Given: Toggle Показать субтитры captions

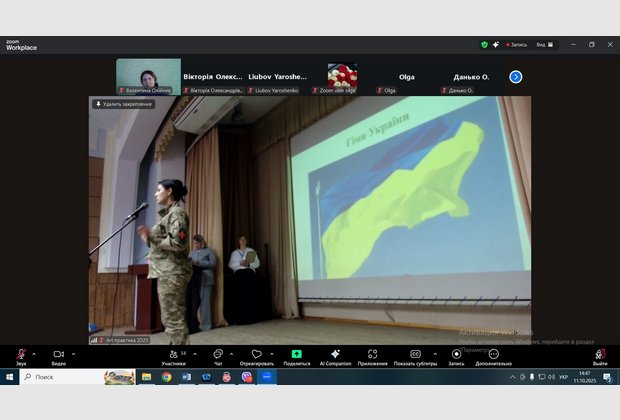Looking at the screenshot, I should point(415,354).
